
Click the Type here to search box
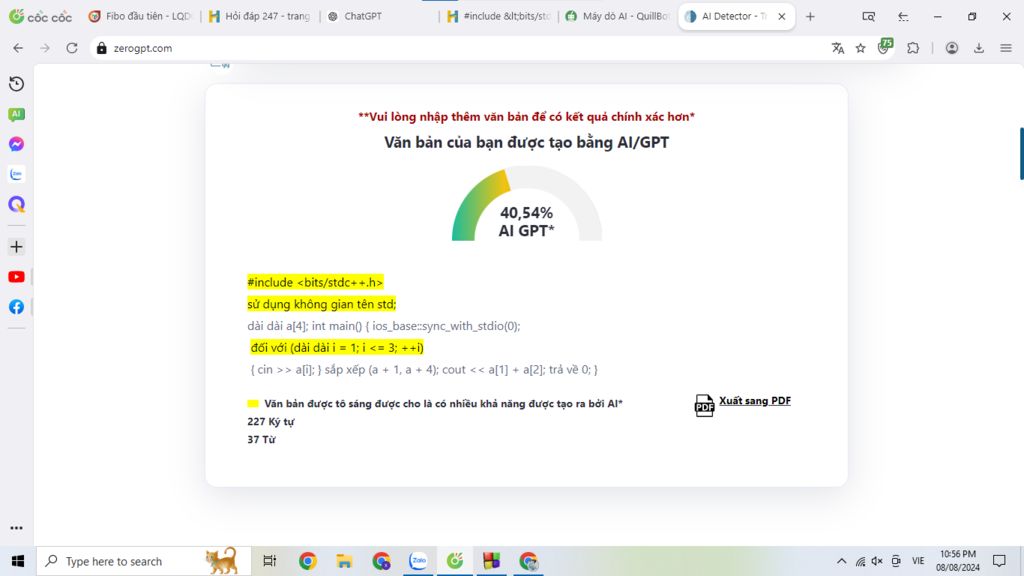pyautogui.click(x=144, y=561)
